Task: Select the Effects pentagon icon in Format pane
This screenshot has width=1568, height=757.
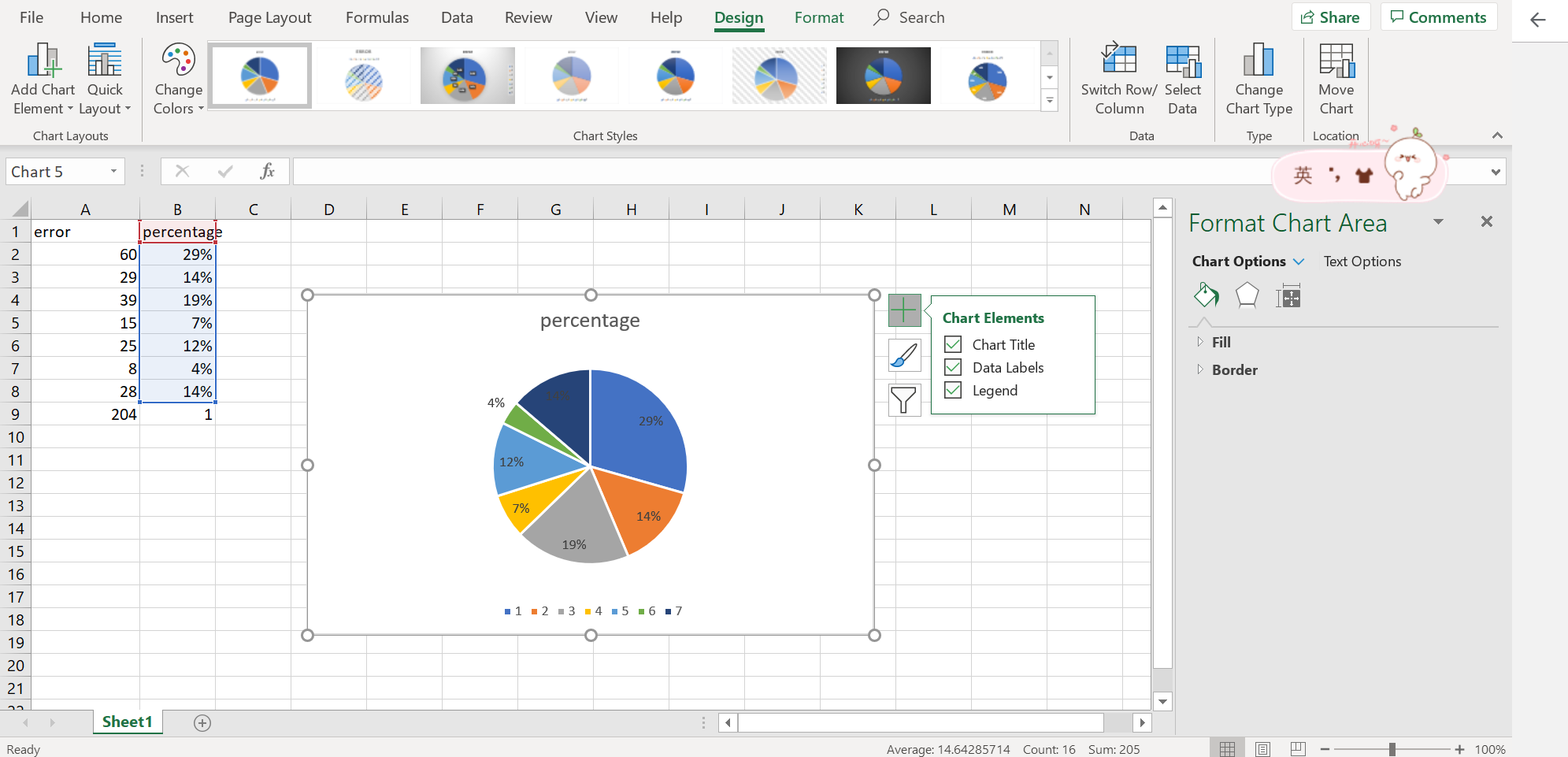Action: point(1247,295)
